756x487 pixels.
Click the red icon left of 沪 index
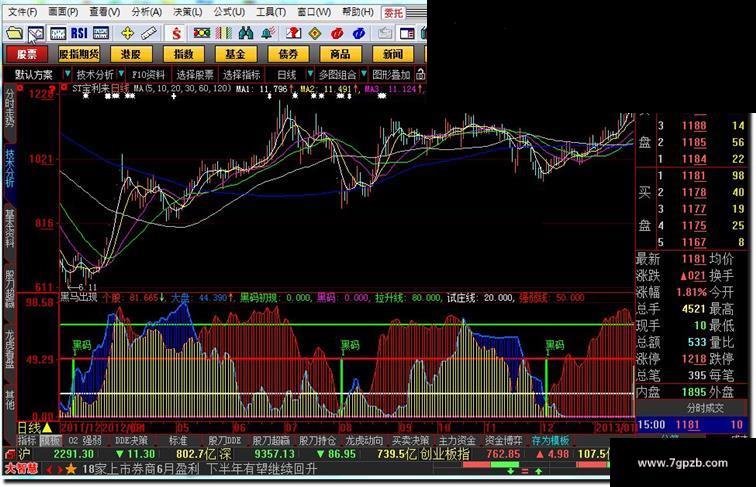(x=10, y=454)
